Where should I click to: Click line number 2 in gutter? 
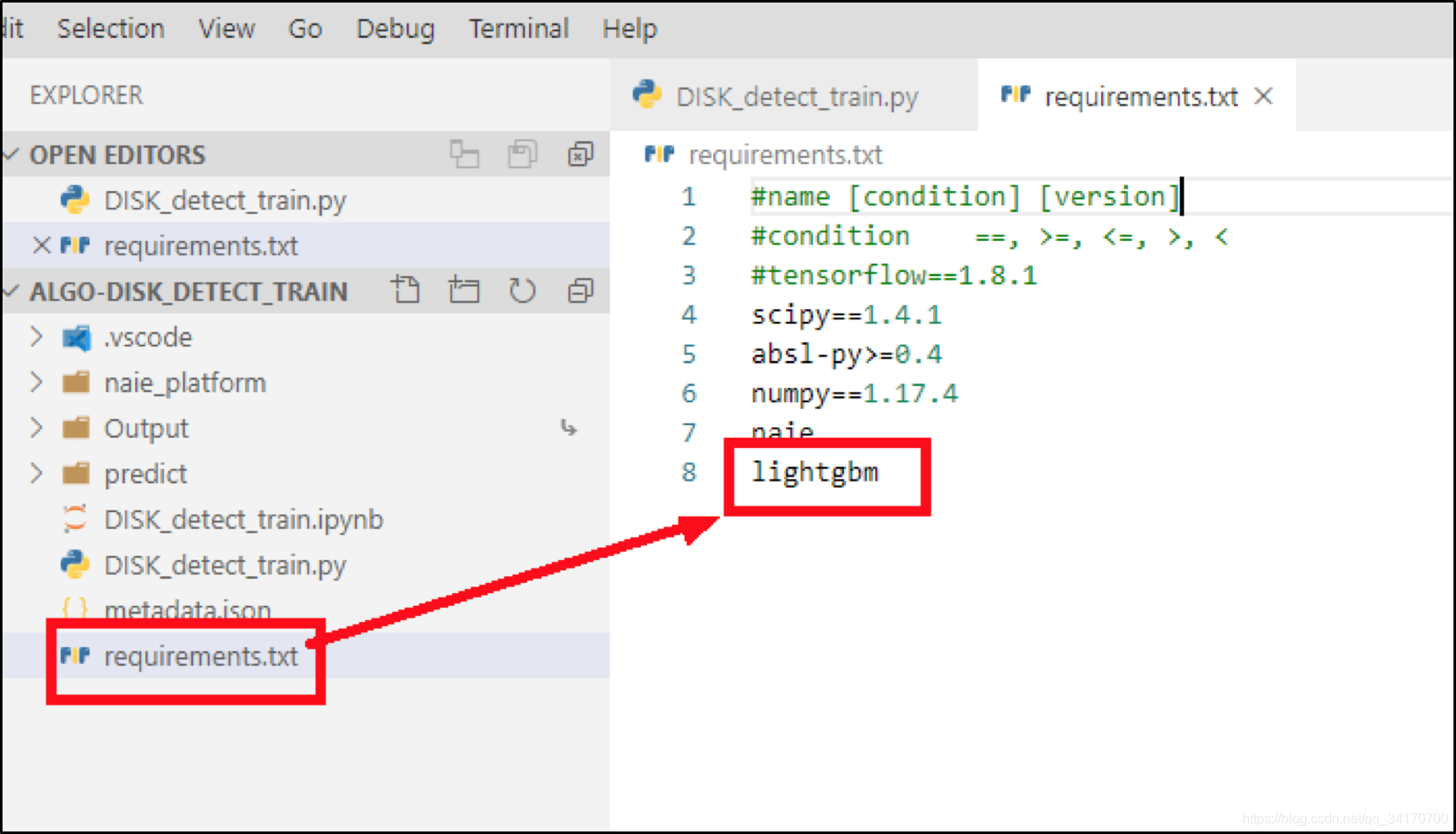(x=689, y=236)
